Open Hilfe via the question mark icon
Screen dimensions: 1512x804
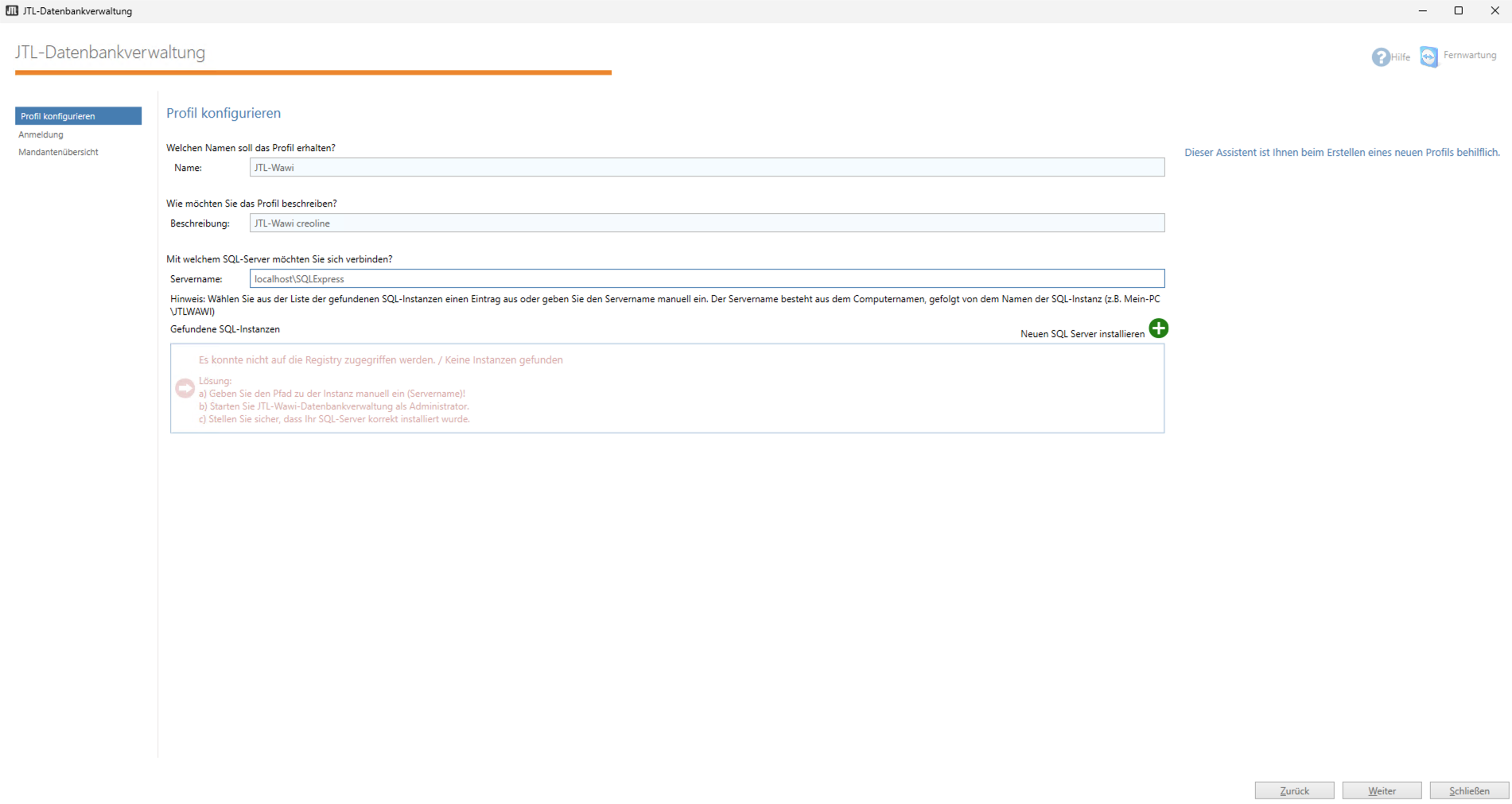[x=1380, y=57]
